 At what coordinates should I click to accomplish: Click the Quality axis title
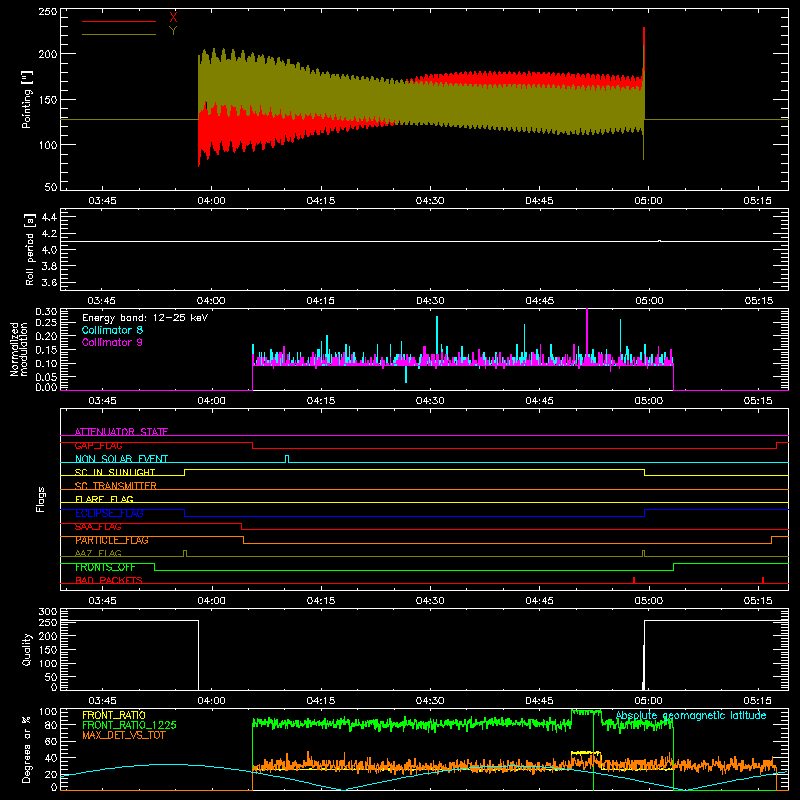pyautogui.click(x=27, y=649)
